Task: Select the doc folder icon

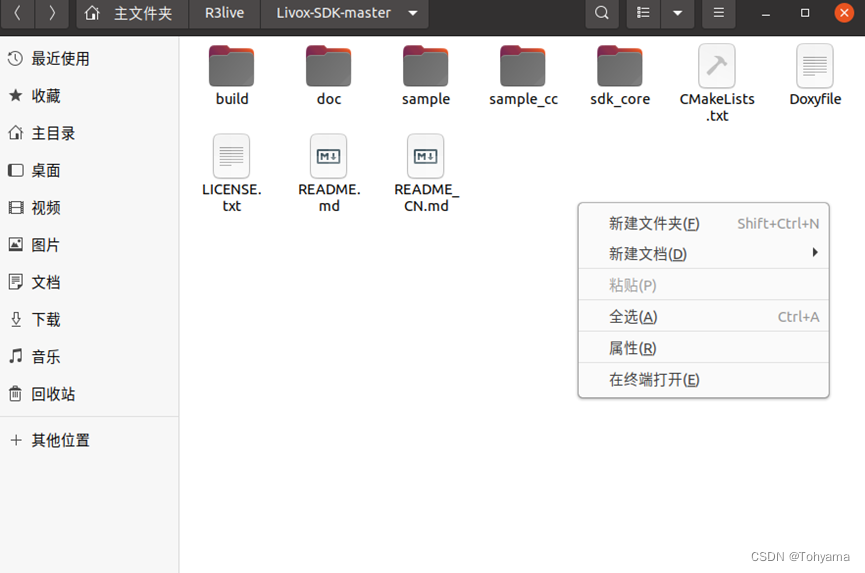Action: pos(329,66)
